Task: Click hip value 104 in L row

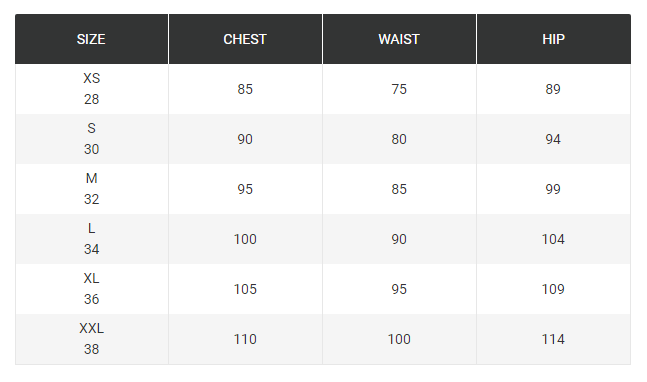Action: pyautogui.click(x=553, y=239)
